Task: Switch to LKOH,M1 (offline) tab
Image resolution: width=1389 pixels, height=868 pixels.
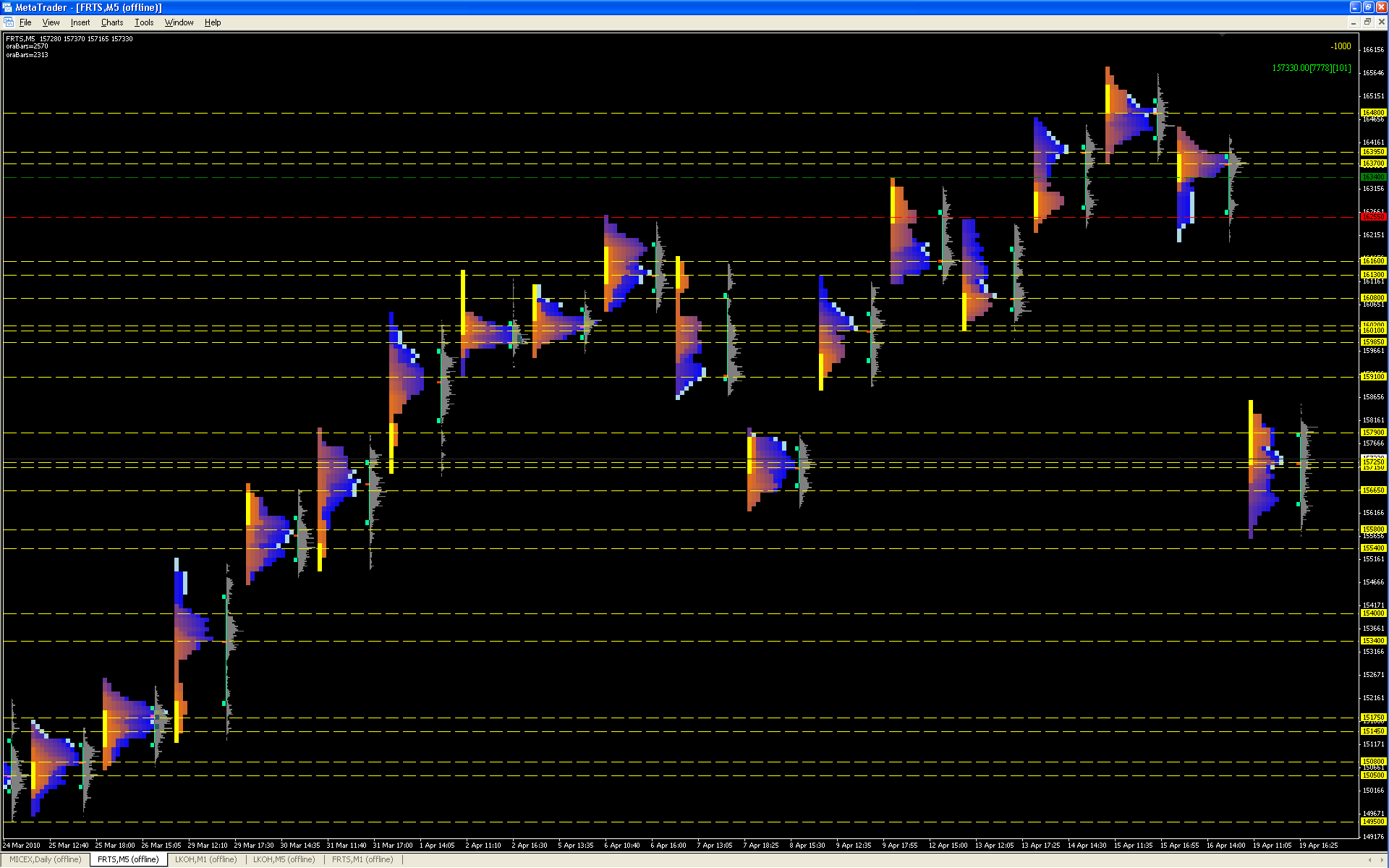Action: pos(205,859)
